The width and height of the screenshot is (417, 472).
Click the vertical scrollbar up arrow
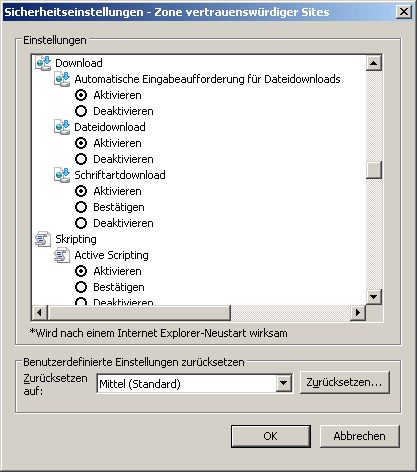click(374, 63)
